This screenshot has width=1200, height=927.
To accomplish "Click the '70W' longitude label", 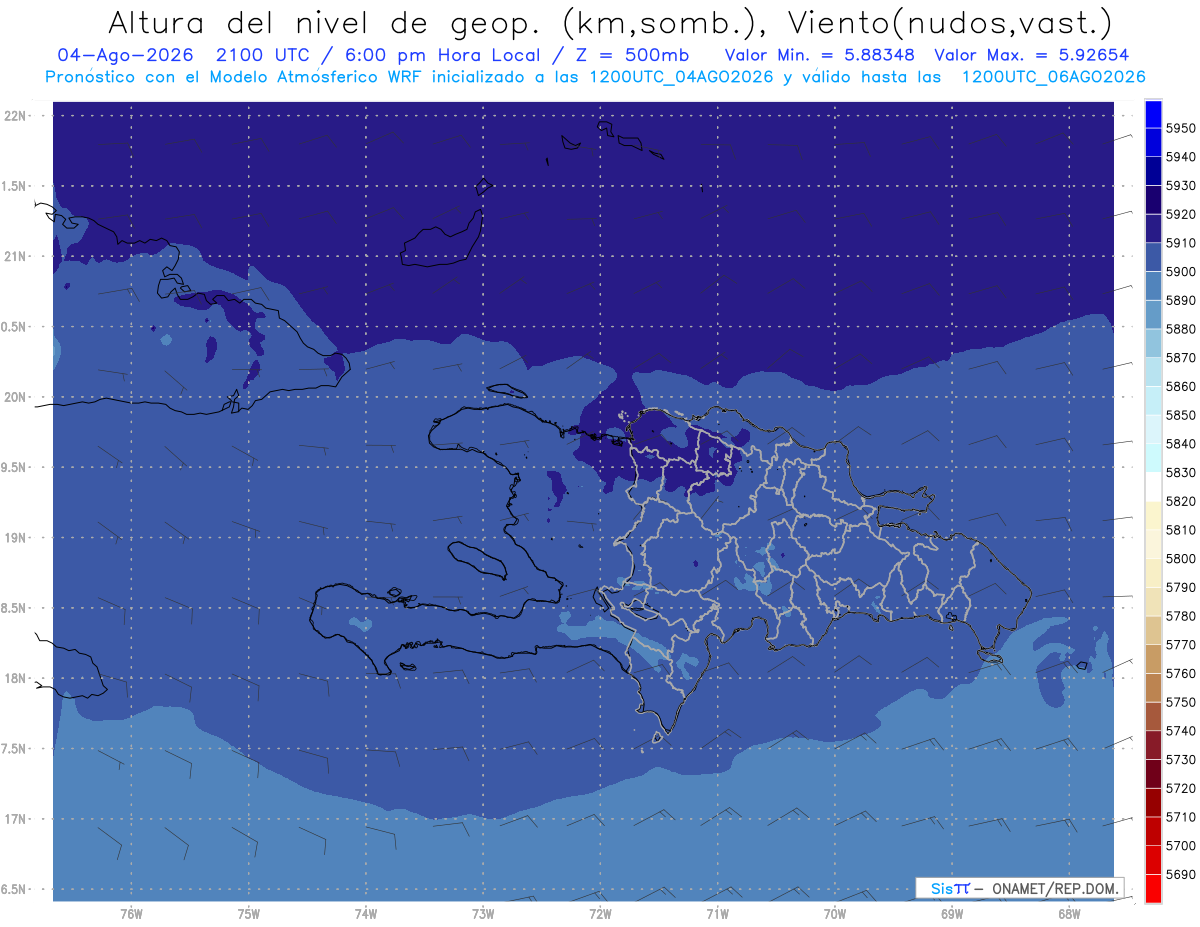I will (x=835, y=914).
